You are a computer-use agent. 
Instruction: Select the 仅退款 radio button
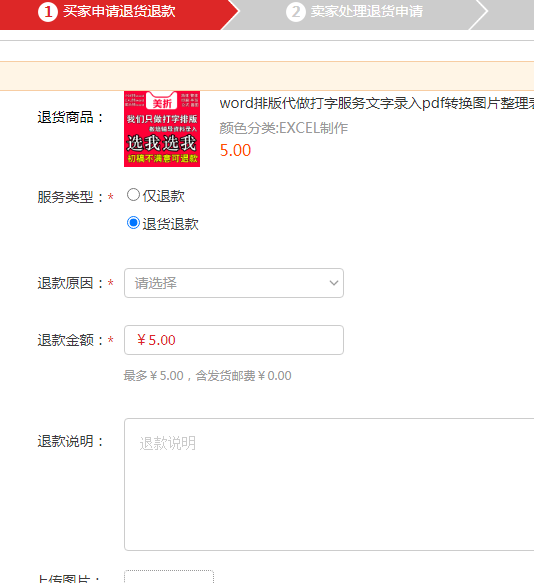tap(133, 195)
